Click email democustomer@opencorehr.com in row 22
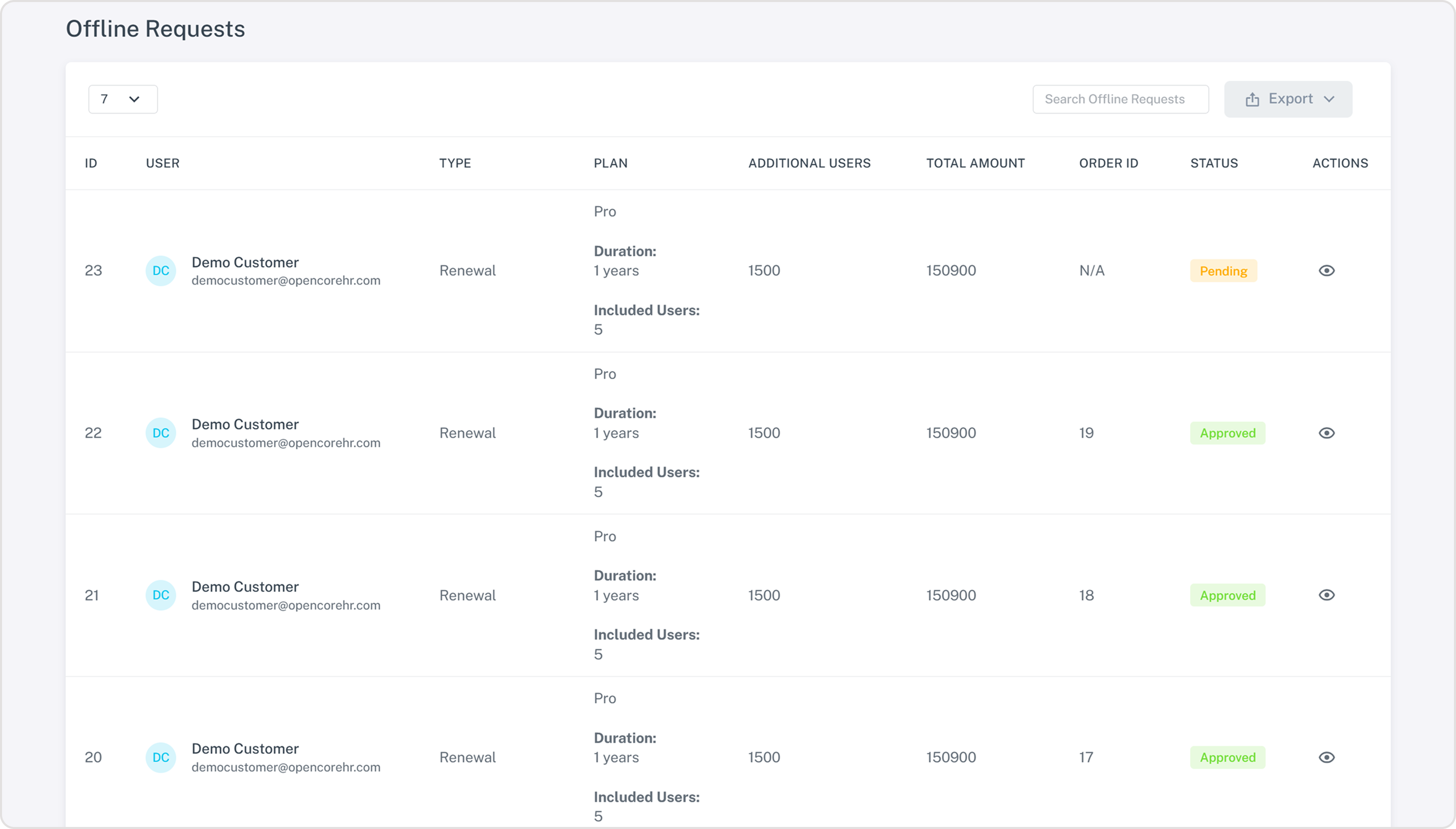Screen dimensions: 1456x829 pyautogui.click(x=286, y=443)
